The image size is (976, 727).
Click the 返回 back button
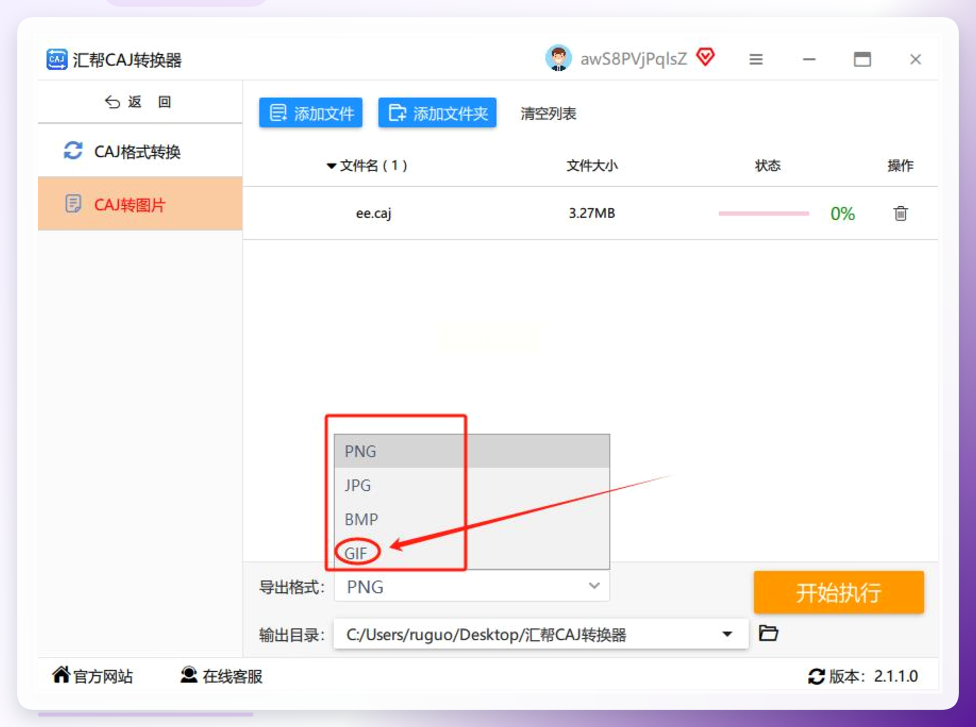[x=138, y=101]
